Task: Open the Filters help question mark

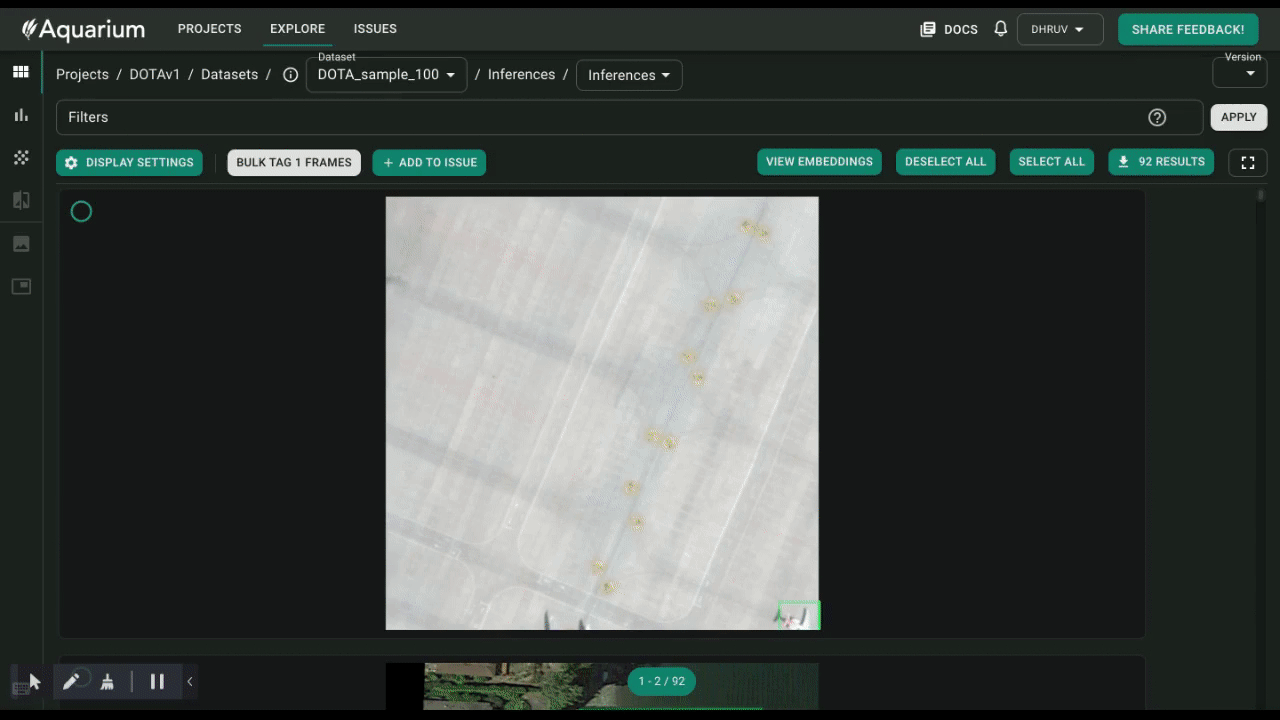Action: (x=1157, y=117)
